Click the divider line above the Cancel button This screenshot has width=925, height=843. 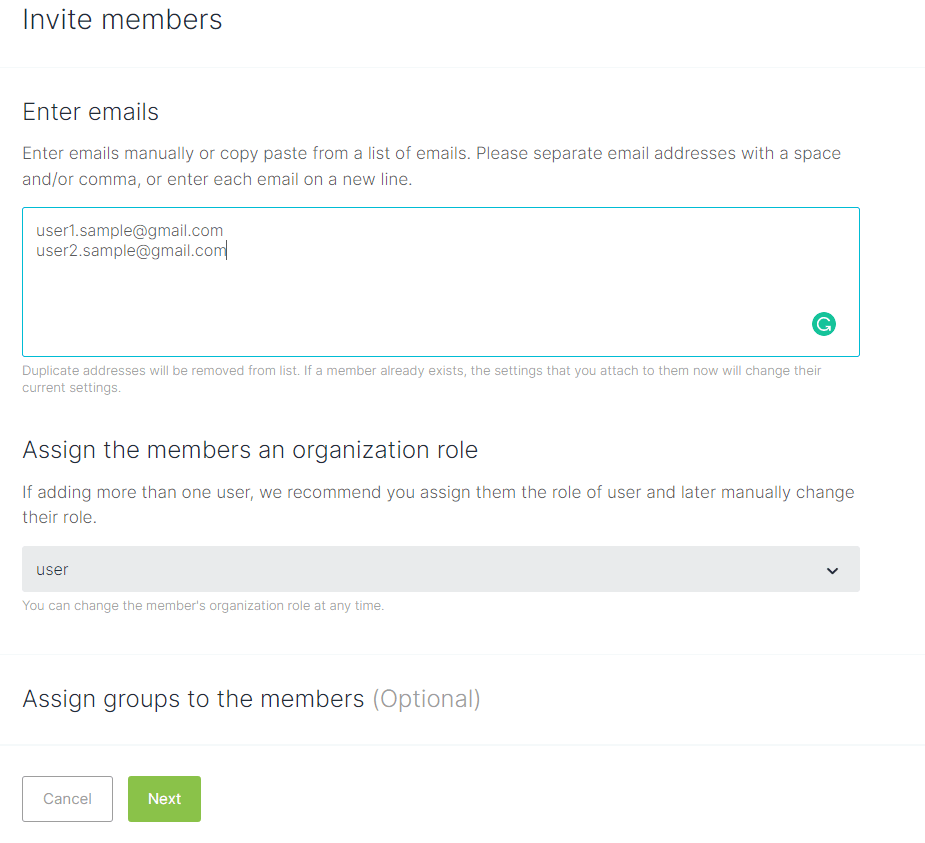(462, 745)
